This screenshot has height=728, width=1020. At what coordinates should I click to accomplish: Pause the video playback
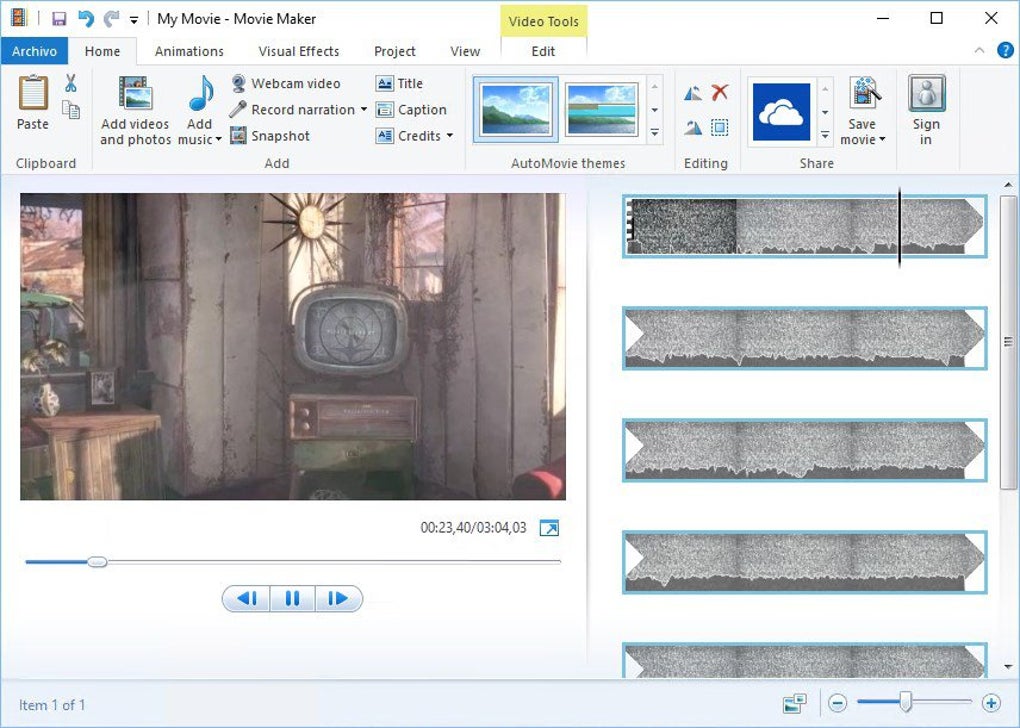(292, 599)
